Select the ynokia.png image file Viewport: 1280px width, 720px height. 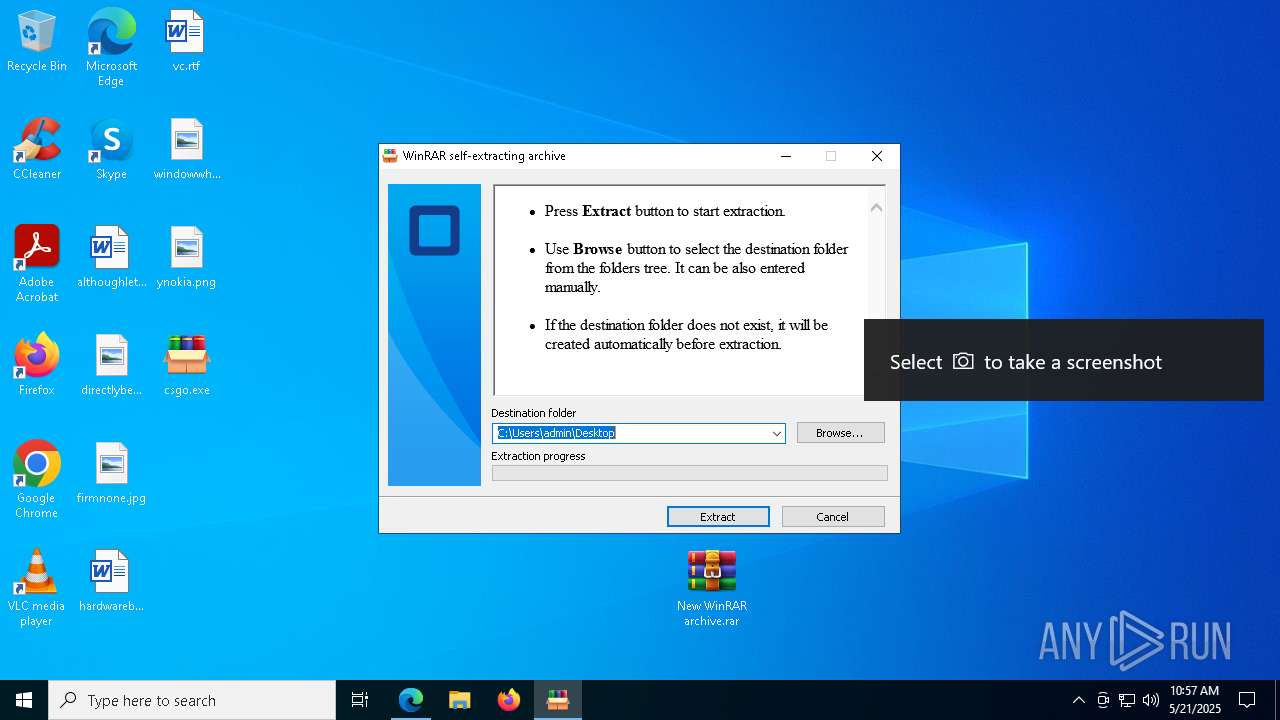(187, 257)
